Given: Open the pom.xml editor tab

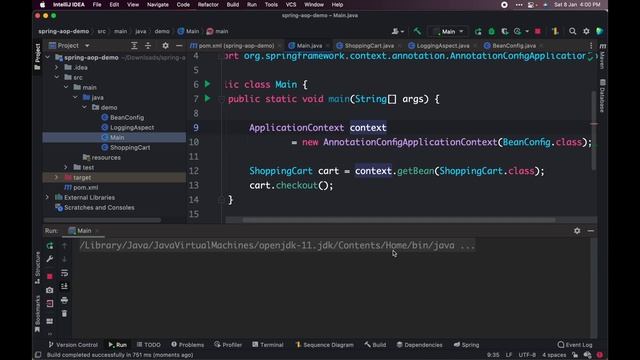Looking at the screenshot, I should tap(236, 46).
